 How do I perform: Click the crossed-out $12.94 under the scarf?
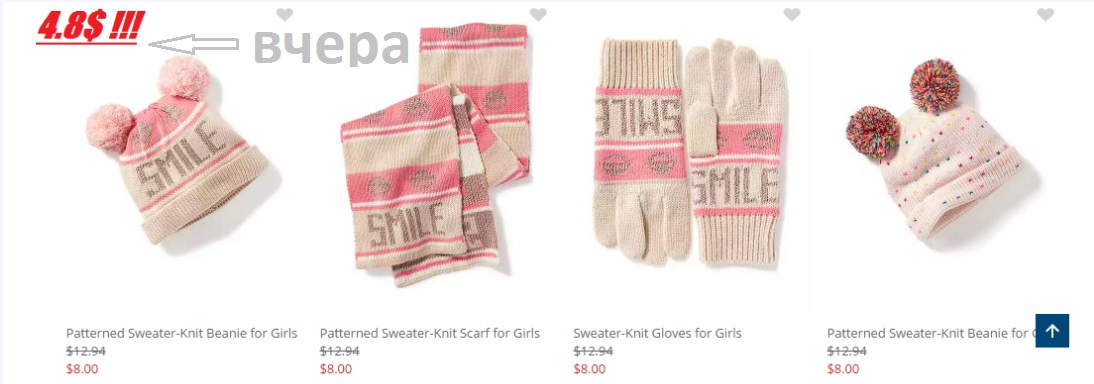click(339, 351)
